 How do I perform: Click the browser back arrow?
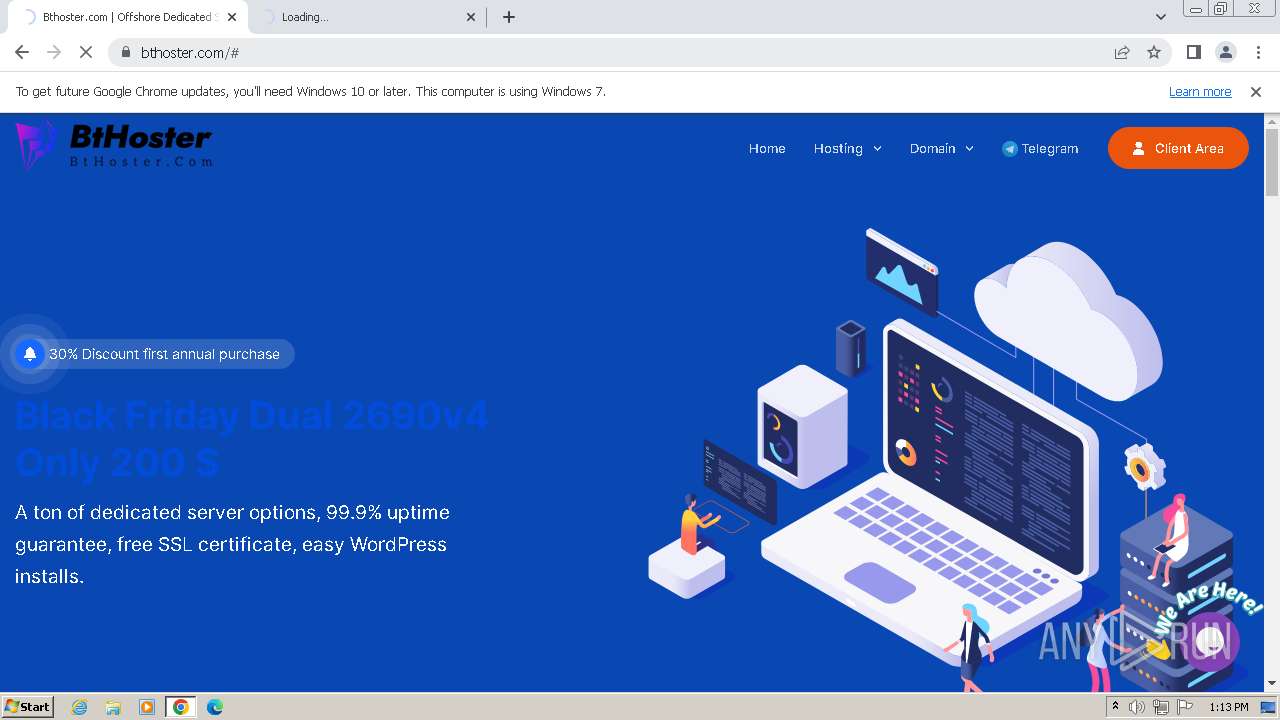click(22, 52)
